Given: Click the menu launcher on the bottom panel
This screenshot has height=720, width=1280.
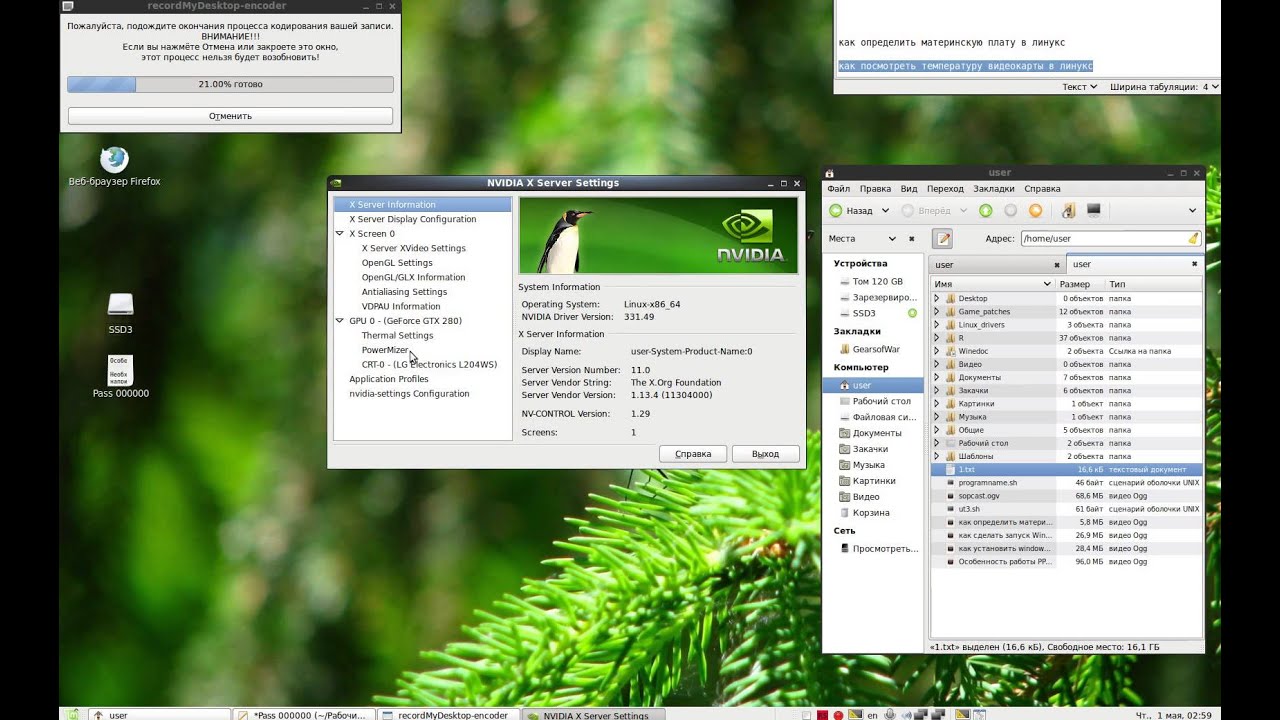Looking at the screenshot, I should coord(72,715).
